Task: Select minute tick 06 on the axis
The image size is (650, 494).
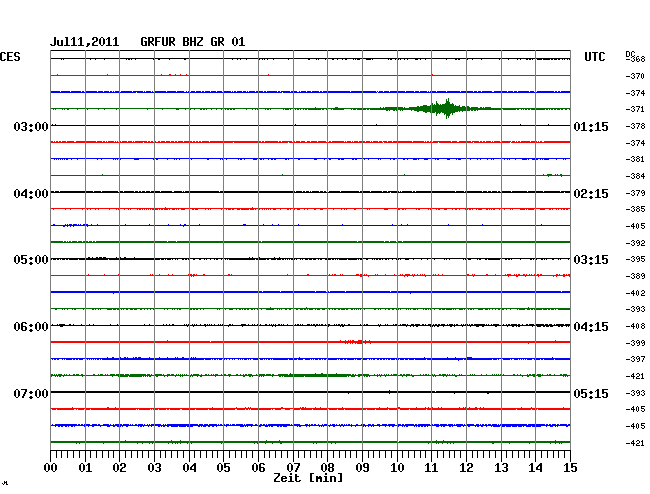Action: pos(258,467)
